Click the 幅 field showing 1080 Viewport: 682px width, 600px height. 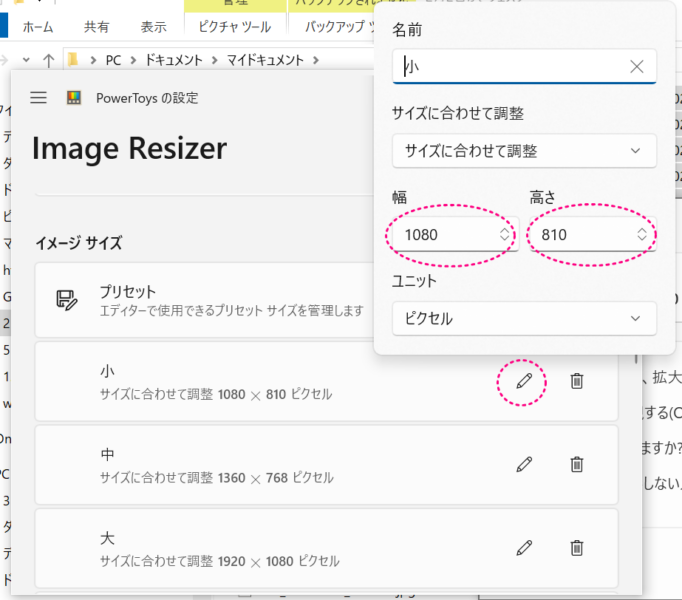click(x=455, y=235)
